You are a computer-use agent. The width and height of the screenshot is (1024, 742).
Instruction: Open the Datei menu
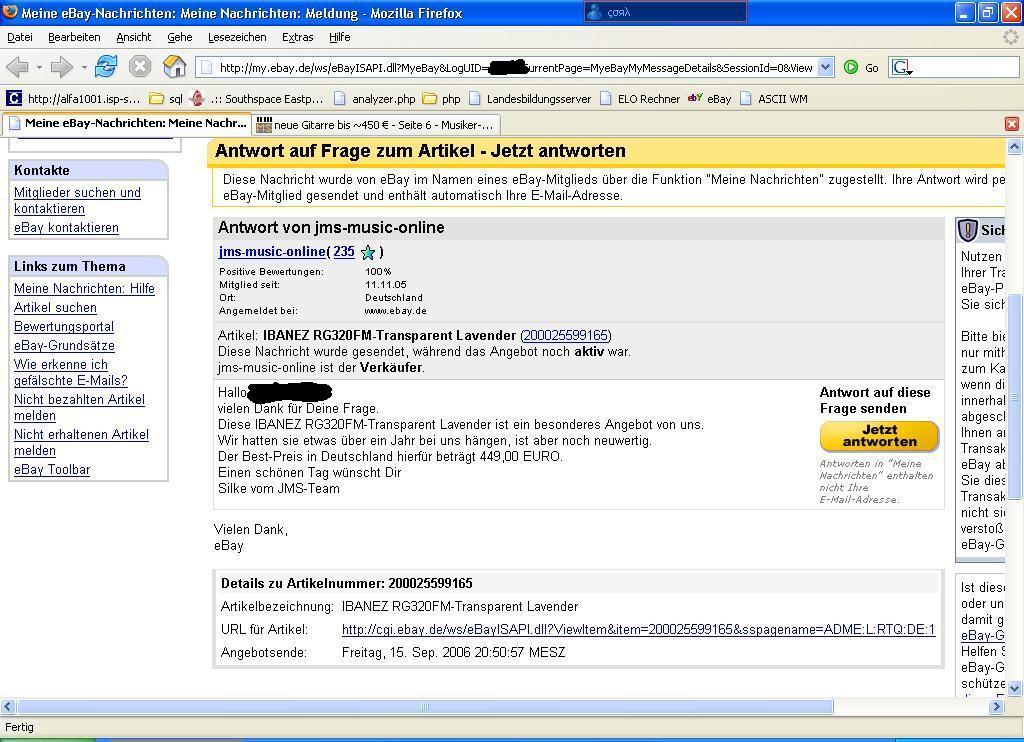[x=20, y=37]
